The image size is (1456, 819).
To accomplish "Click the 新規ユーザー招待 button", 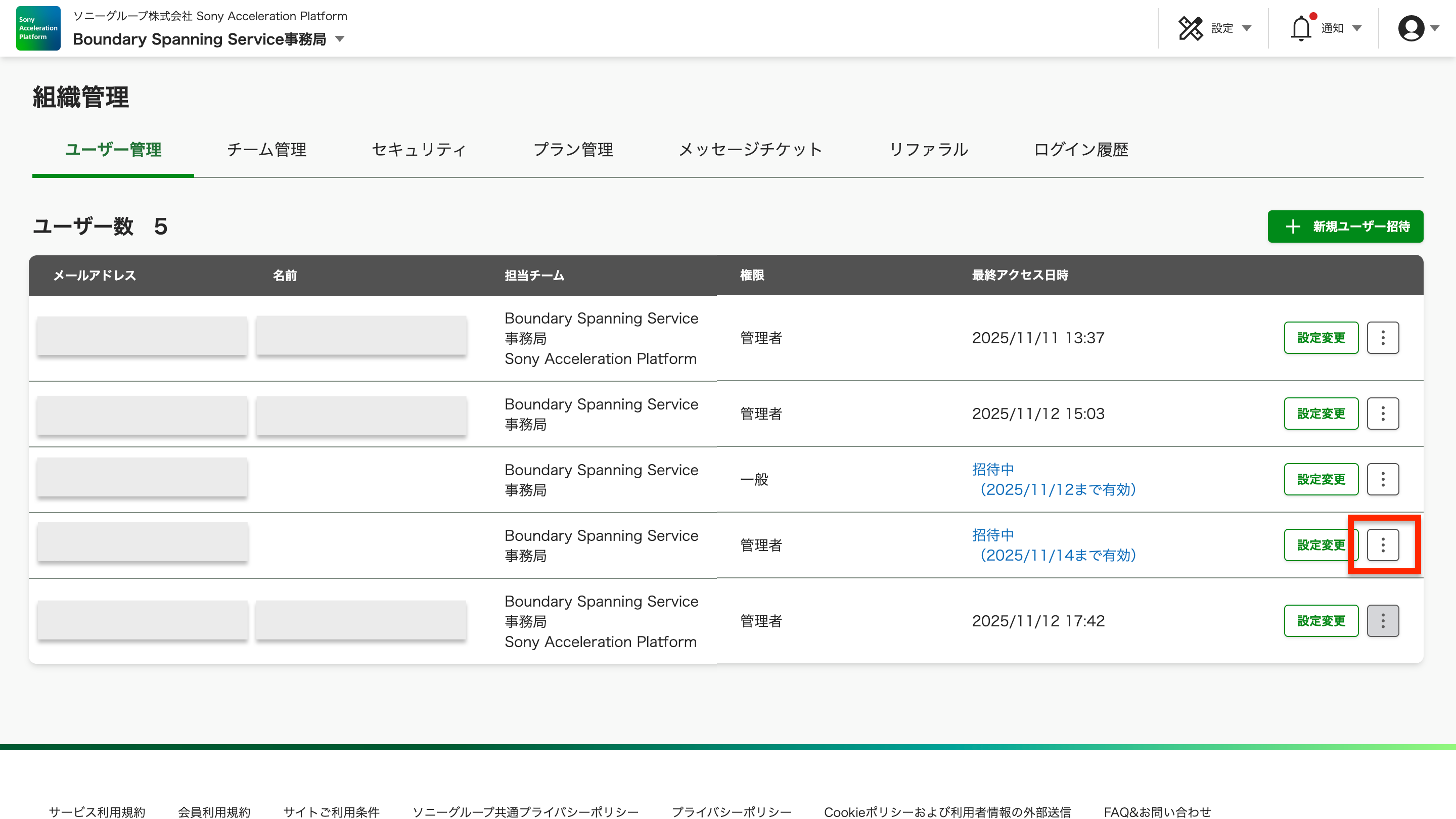I will coord(1345,226).
